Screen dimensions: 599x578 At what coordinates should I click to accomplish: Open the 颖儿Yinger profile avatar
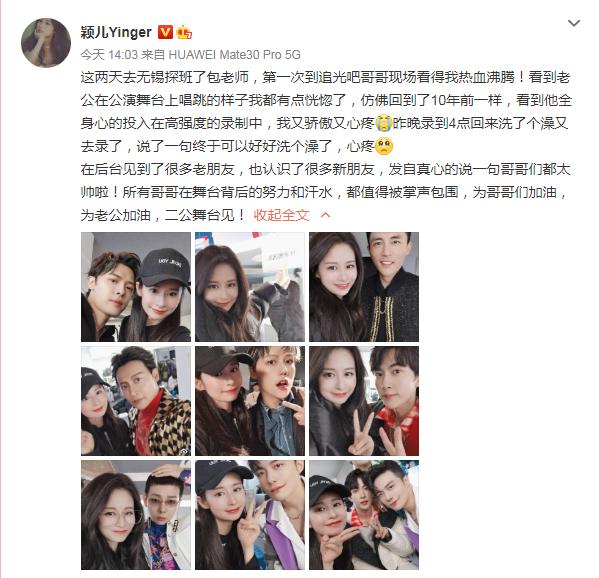[x=46, y=43]
